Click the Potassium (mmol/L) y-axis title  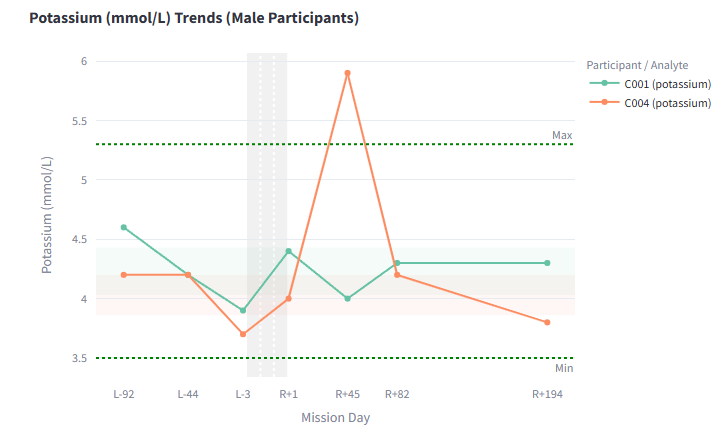point(47,215)
